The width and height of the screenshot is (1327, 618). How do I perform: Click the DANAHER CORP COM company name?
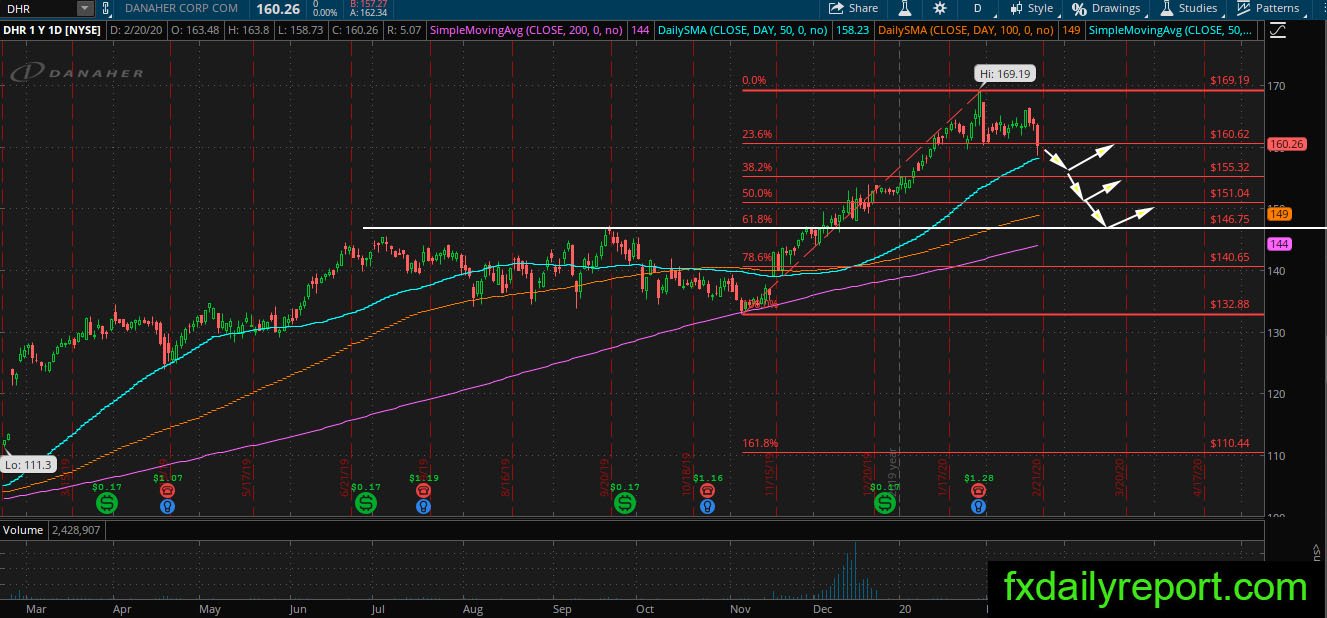click(x=183, y=8)
